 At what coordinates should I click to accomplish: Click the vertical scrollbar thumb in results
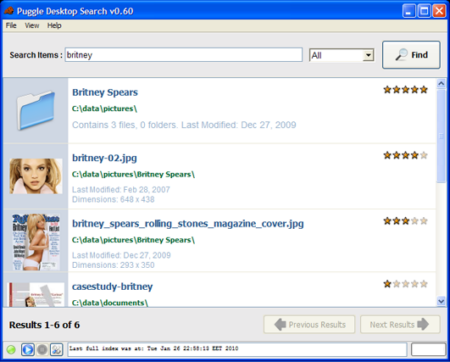pos(441,136)
